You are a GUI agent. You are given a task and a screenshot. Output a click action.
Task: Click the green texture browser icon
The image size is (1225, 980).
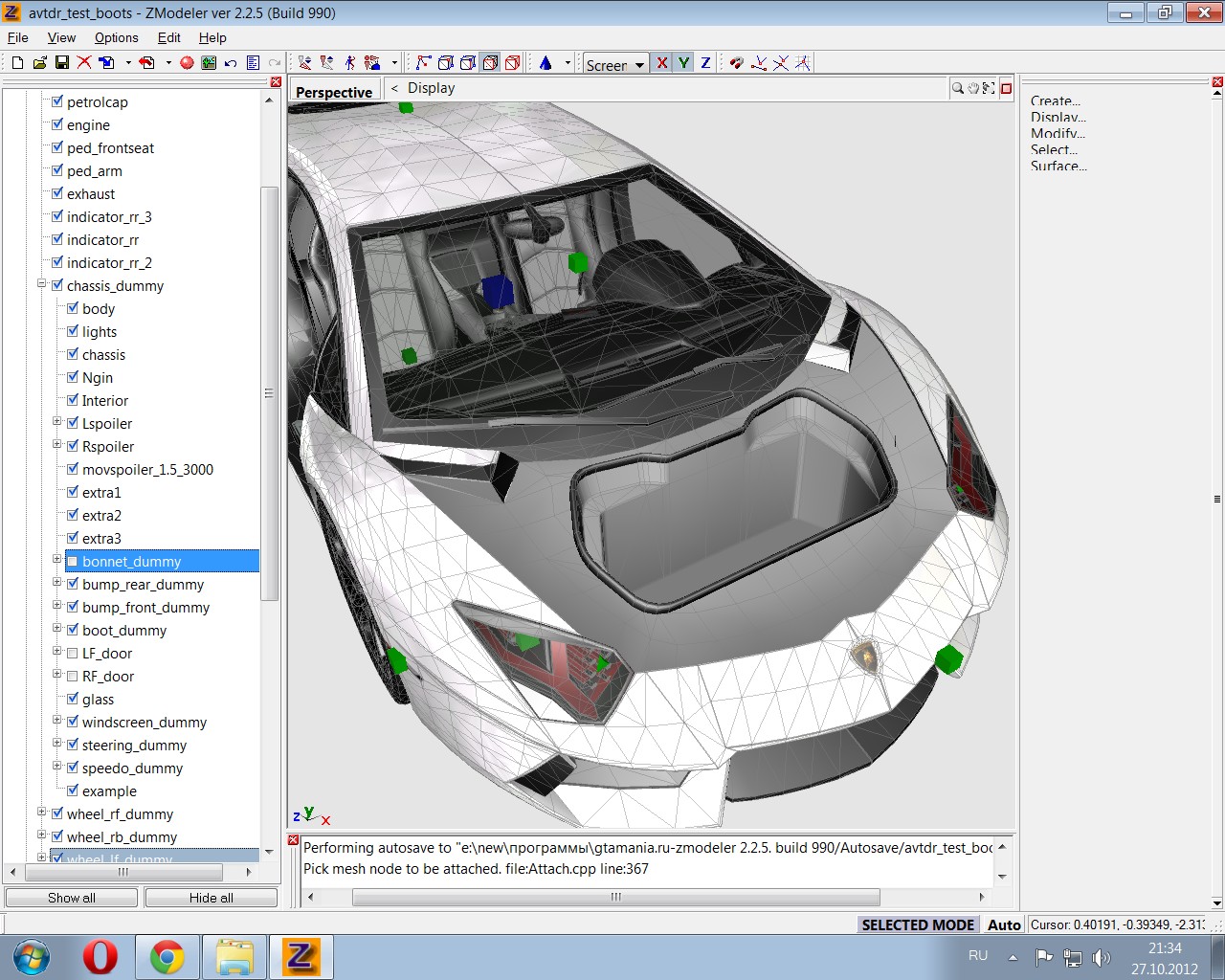click(x=209, y=62)
